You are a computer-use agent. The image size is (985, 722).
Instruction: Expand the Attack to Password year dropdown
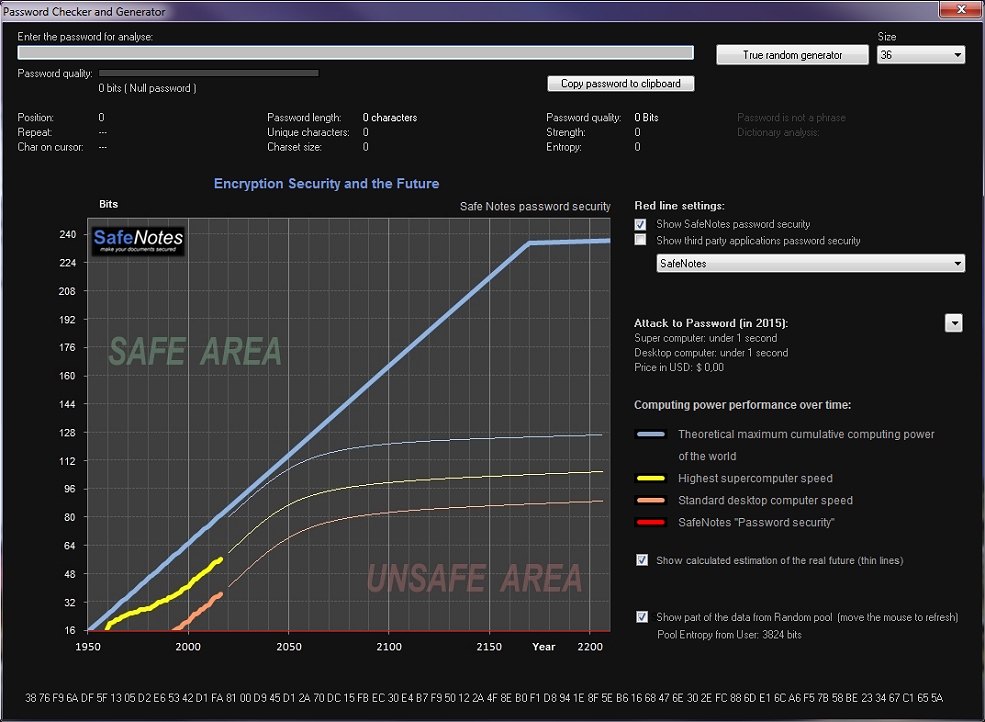(954, 323)
